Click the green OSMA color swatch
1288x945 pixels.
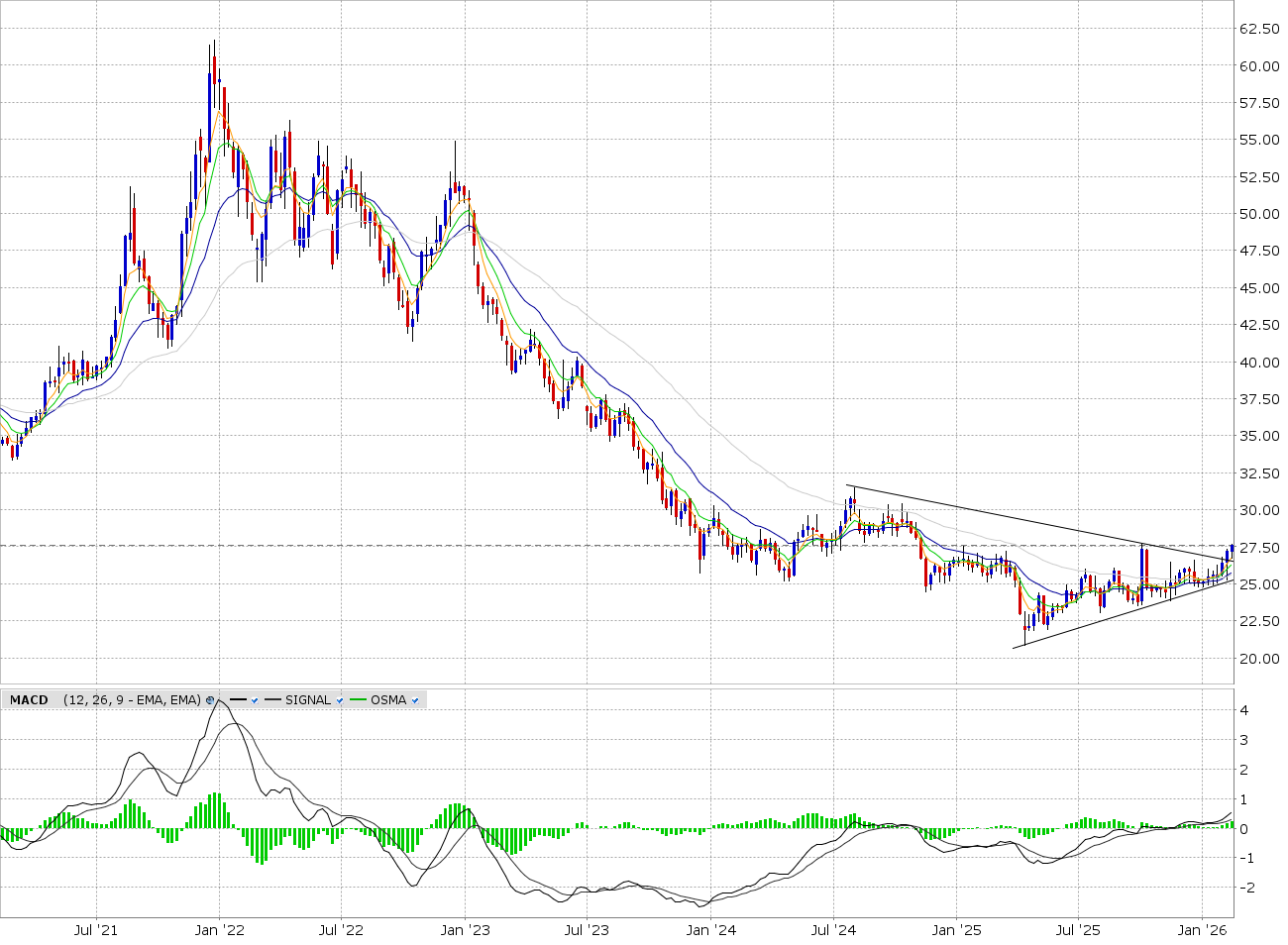tap(357, 700)
